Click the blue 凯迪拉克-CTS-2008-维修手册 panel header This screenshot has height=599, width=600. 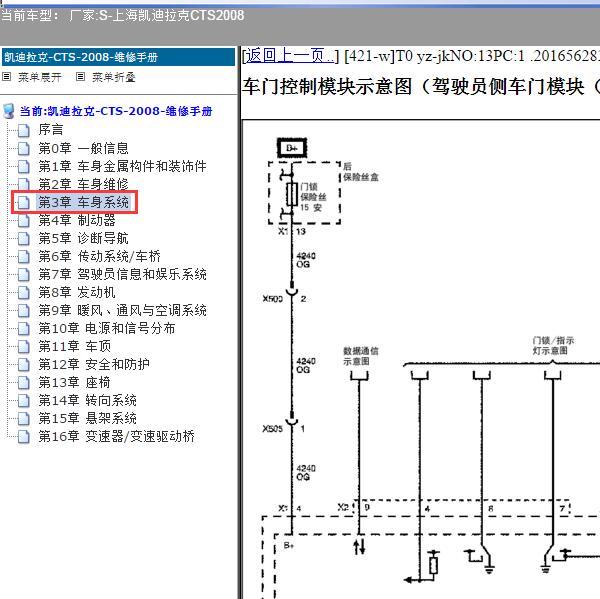click(118, 57)
